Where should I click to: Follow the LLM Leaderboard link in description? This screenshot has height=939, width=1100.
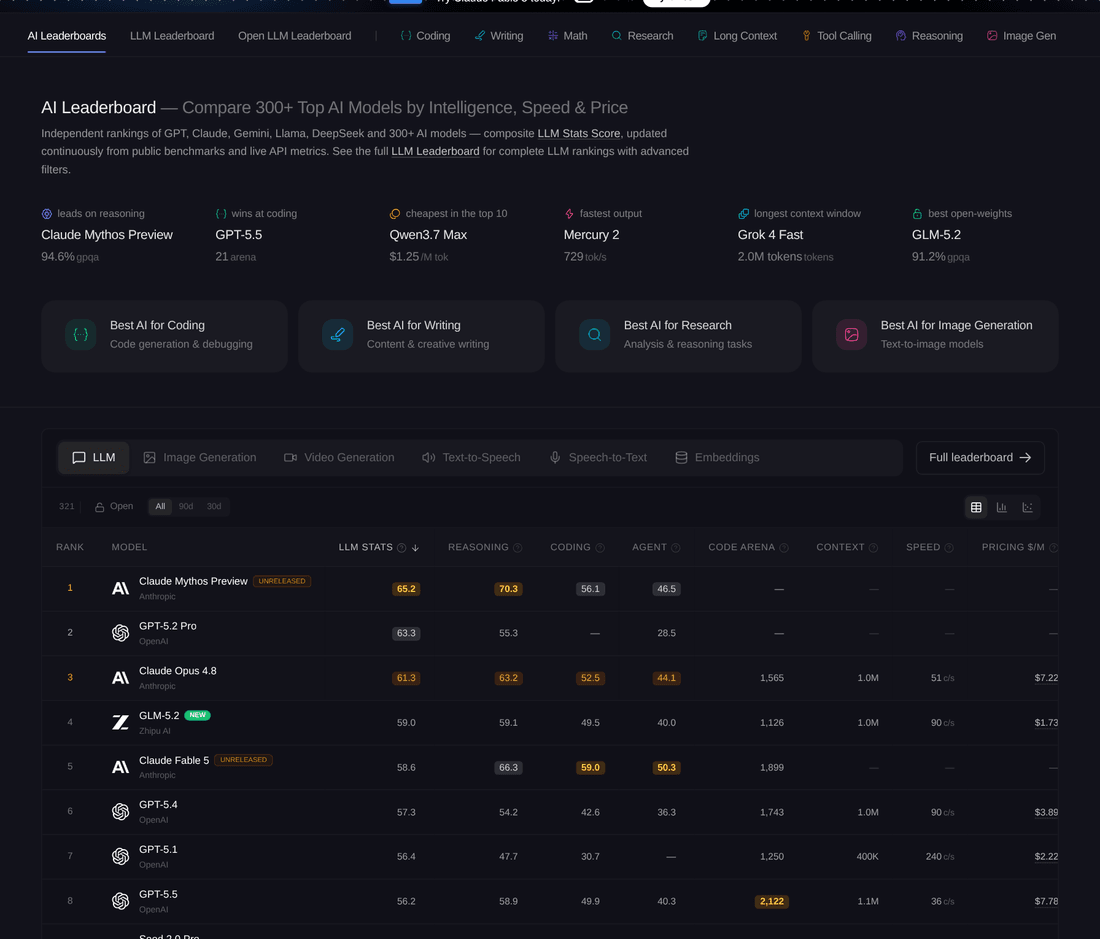(x=436, y=151)
